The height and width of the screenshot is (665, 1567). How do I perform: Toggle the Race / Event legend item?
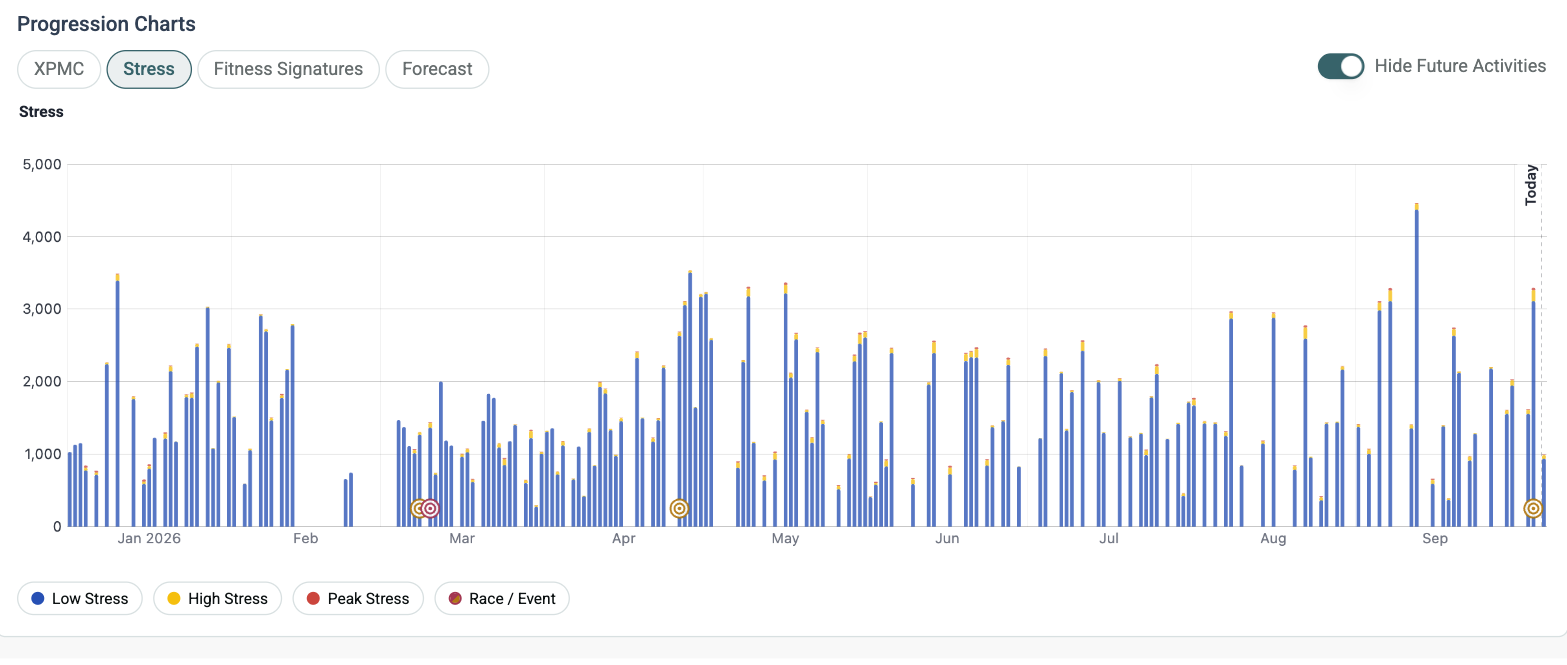point(502,598)
